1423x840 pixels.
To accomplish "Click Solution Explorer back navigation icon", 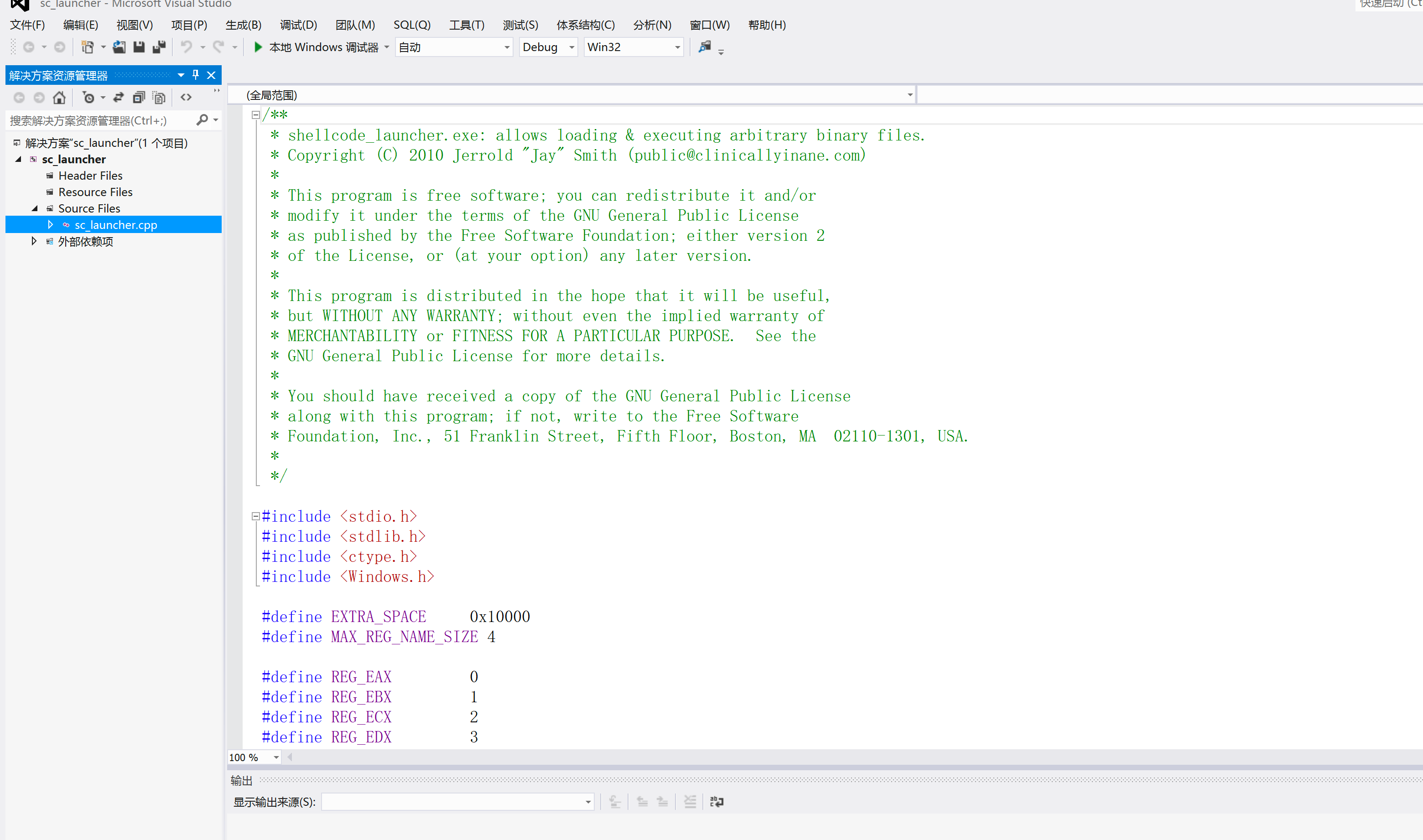I will click(x=19, y=98).
